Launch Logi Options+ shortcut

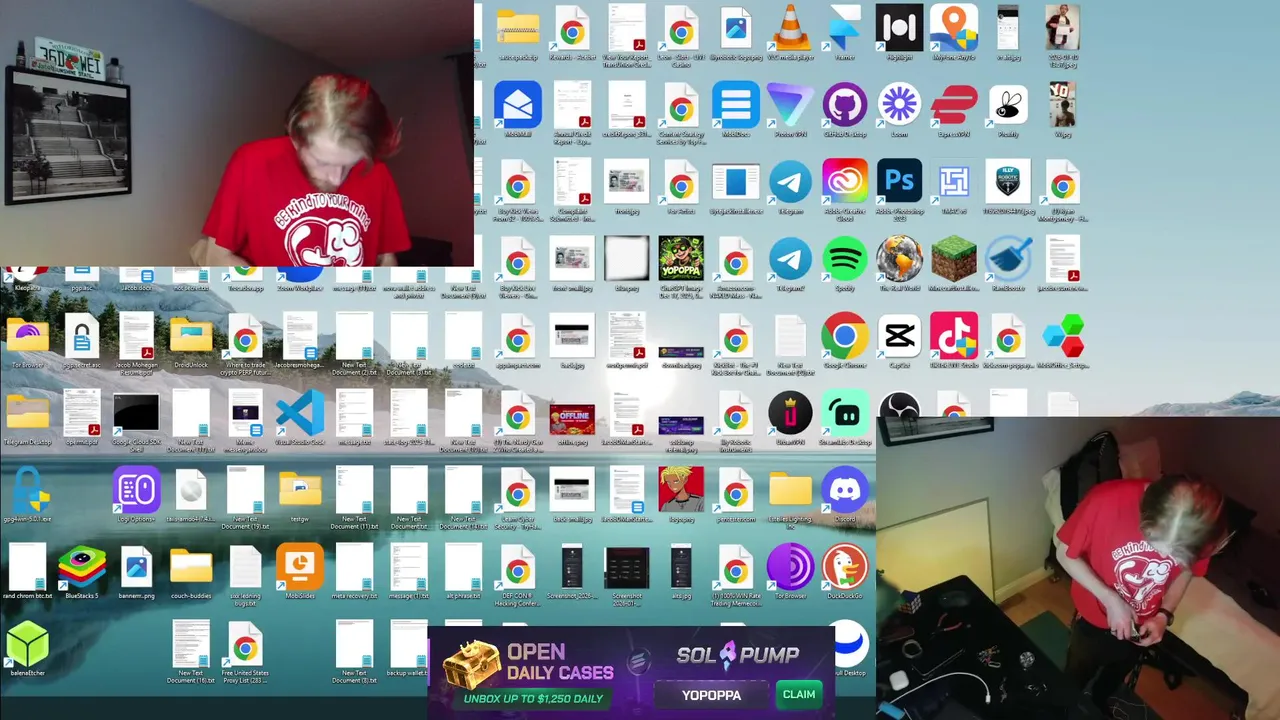(136, 491)
